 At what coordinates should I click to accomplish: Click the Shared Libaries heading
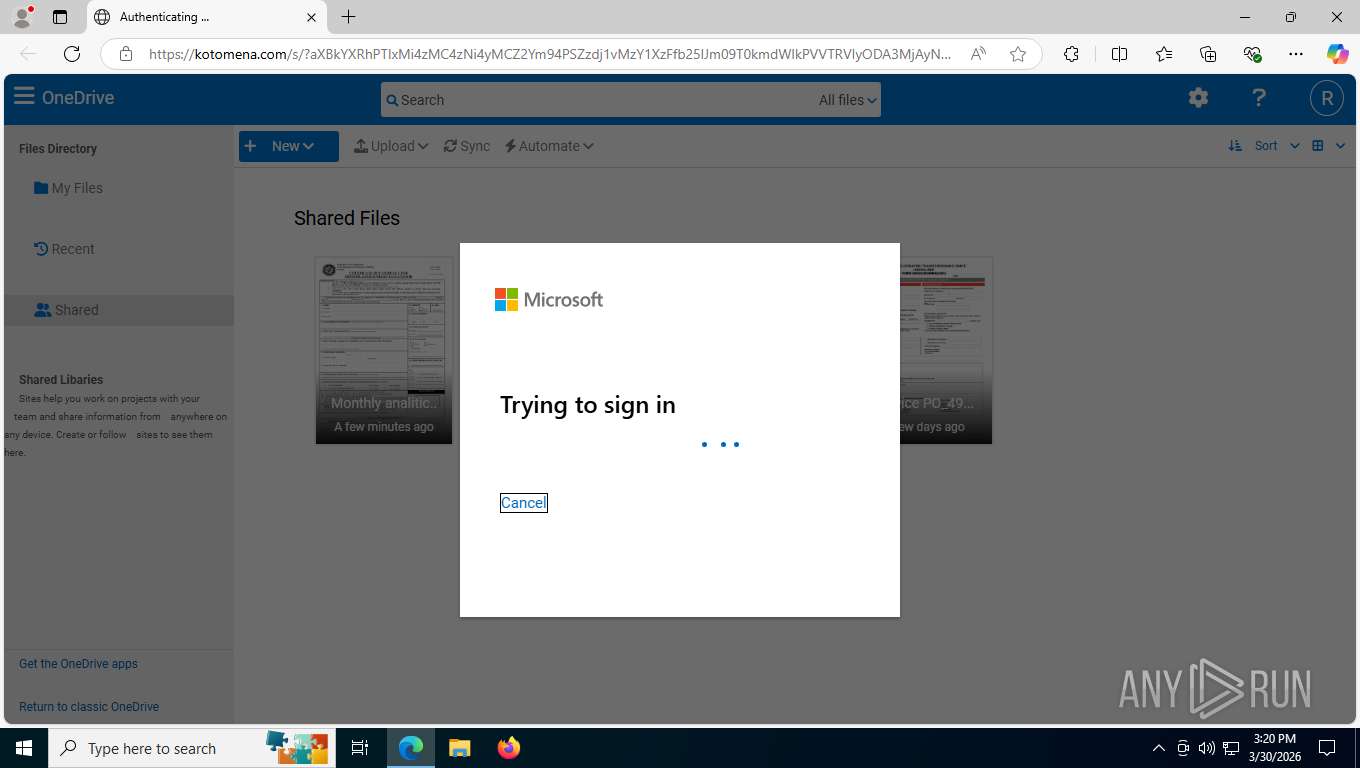[x=61, y=380]
